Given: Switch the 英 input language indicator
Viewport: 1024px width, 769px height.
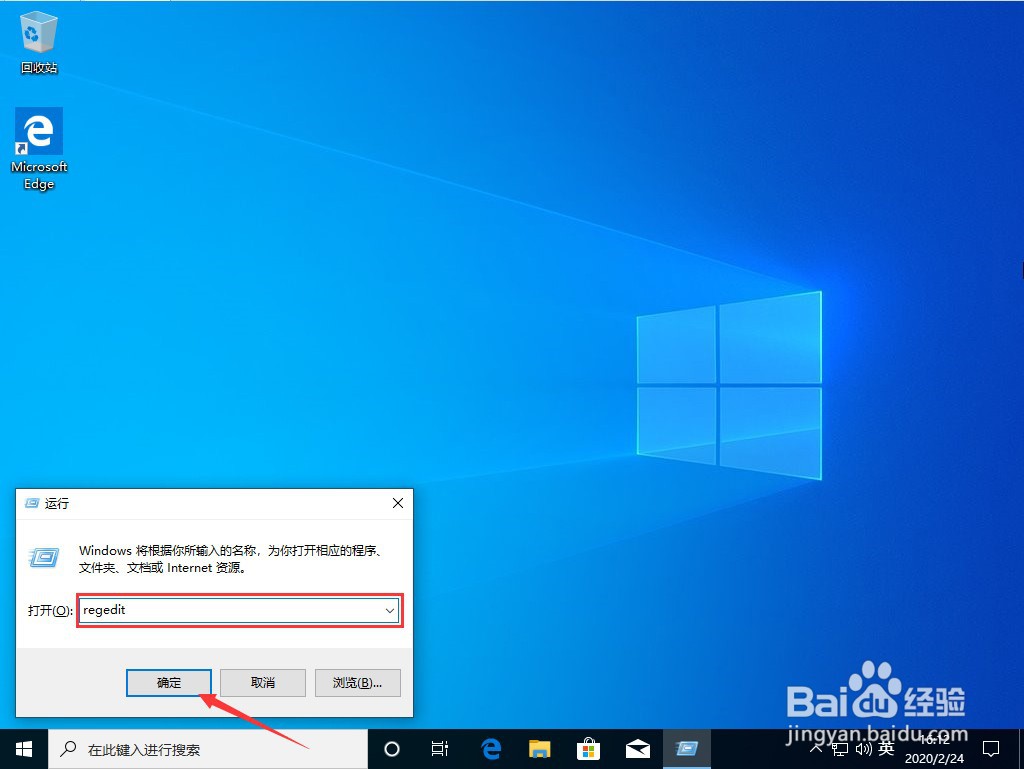Looking at the screenshot, I should point(886,748).
